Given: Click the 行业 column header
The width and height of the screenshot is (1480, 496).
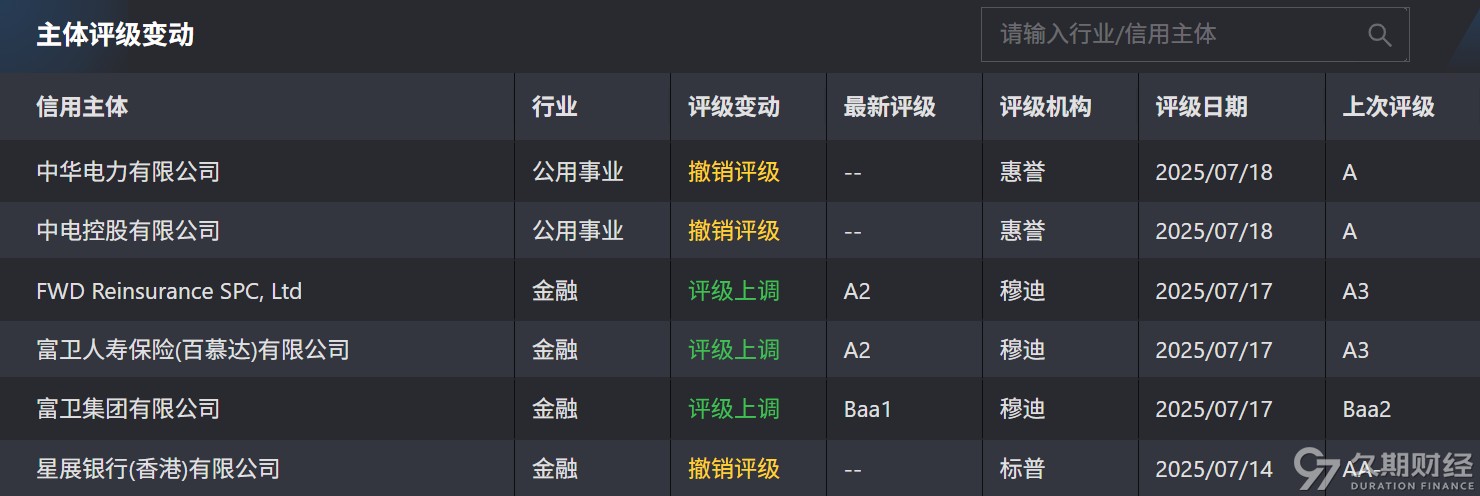Looking at the screenshot, I should coord(554,107).
